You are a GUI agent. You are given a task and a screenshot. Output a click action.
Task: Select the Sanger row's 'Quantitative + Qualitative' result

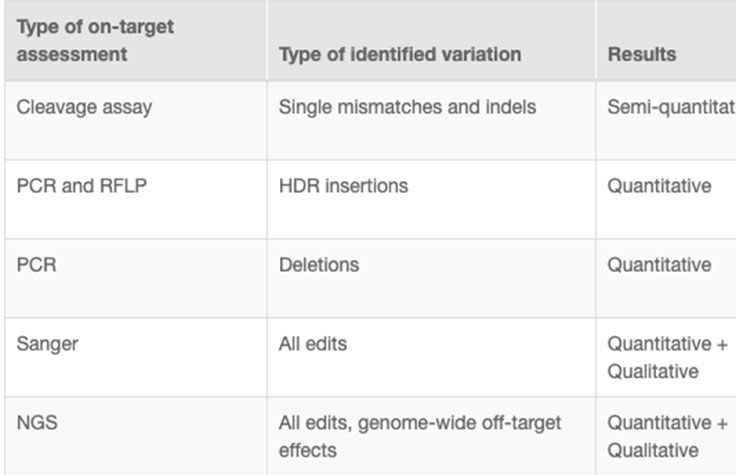pos(667,357)
